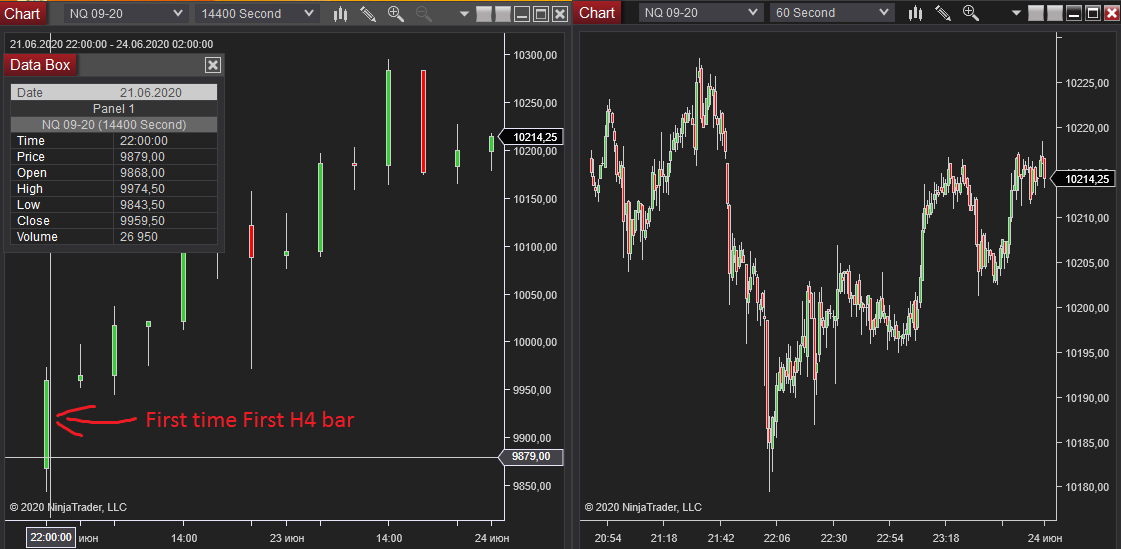This screenshot has height=549, width=1121.
Task: Click the Time 22:00:00 value in Data Box
Action: (144, 141)
